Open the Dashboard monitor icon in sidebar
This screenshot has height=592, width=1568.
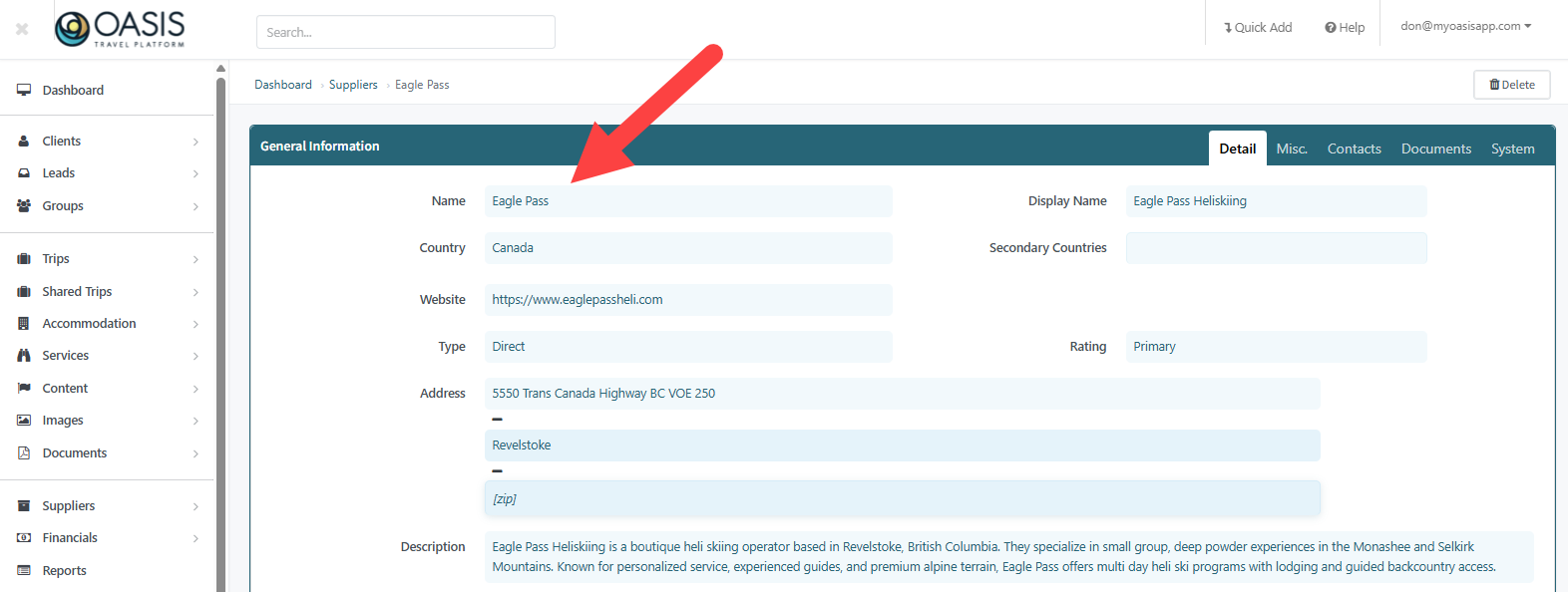pyautogui.click(x=24, y=90)
